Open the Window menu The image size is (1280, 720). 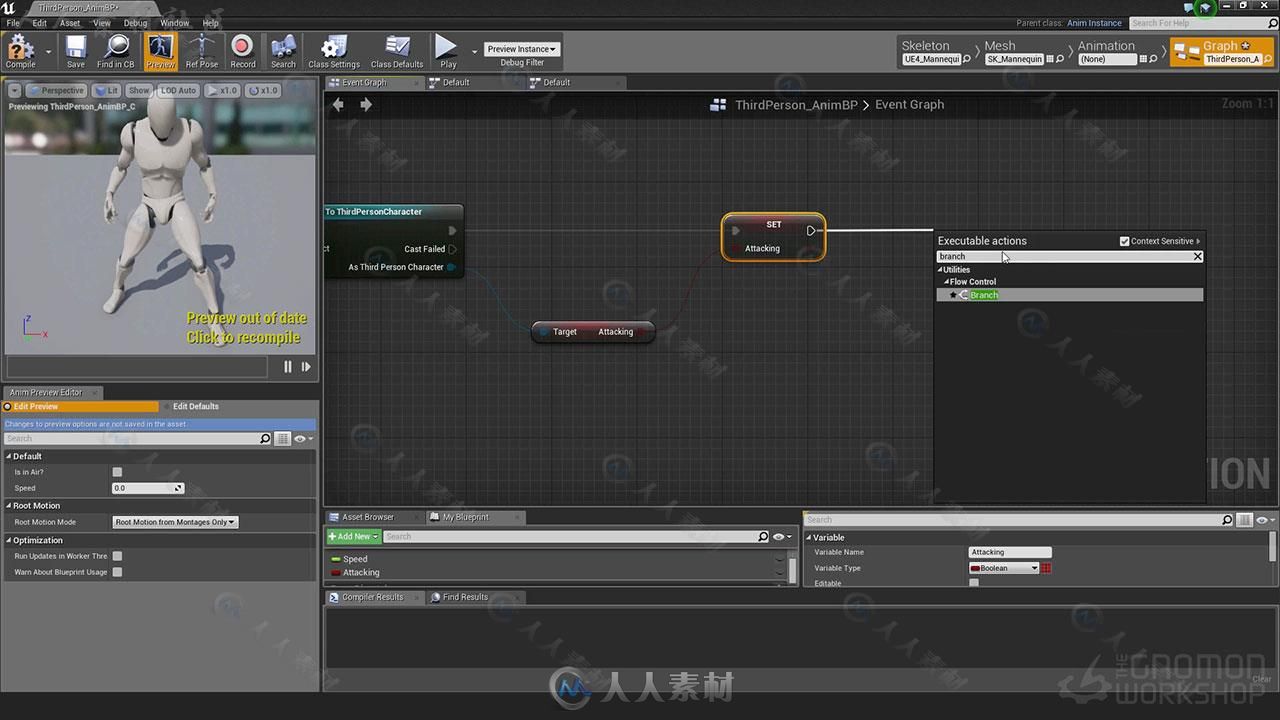(175, 23)
